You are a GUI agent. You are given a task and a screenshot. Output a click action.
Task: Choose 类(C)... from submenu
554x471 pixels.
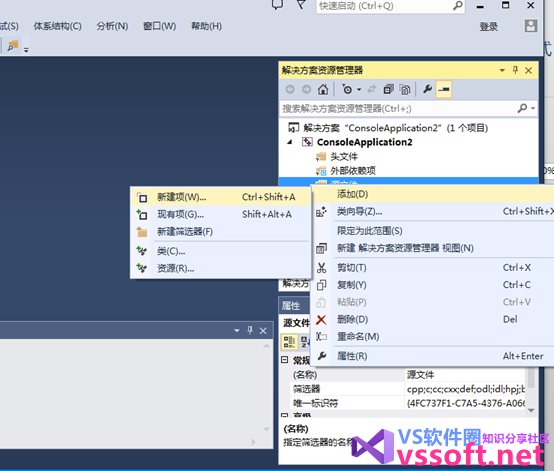[x=220, y=251]
